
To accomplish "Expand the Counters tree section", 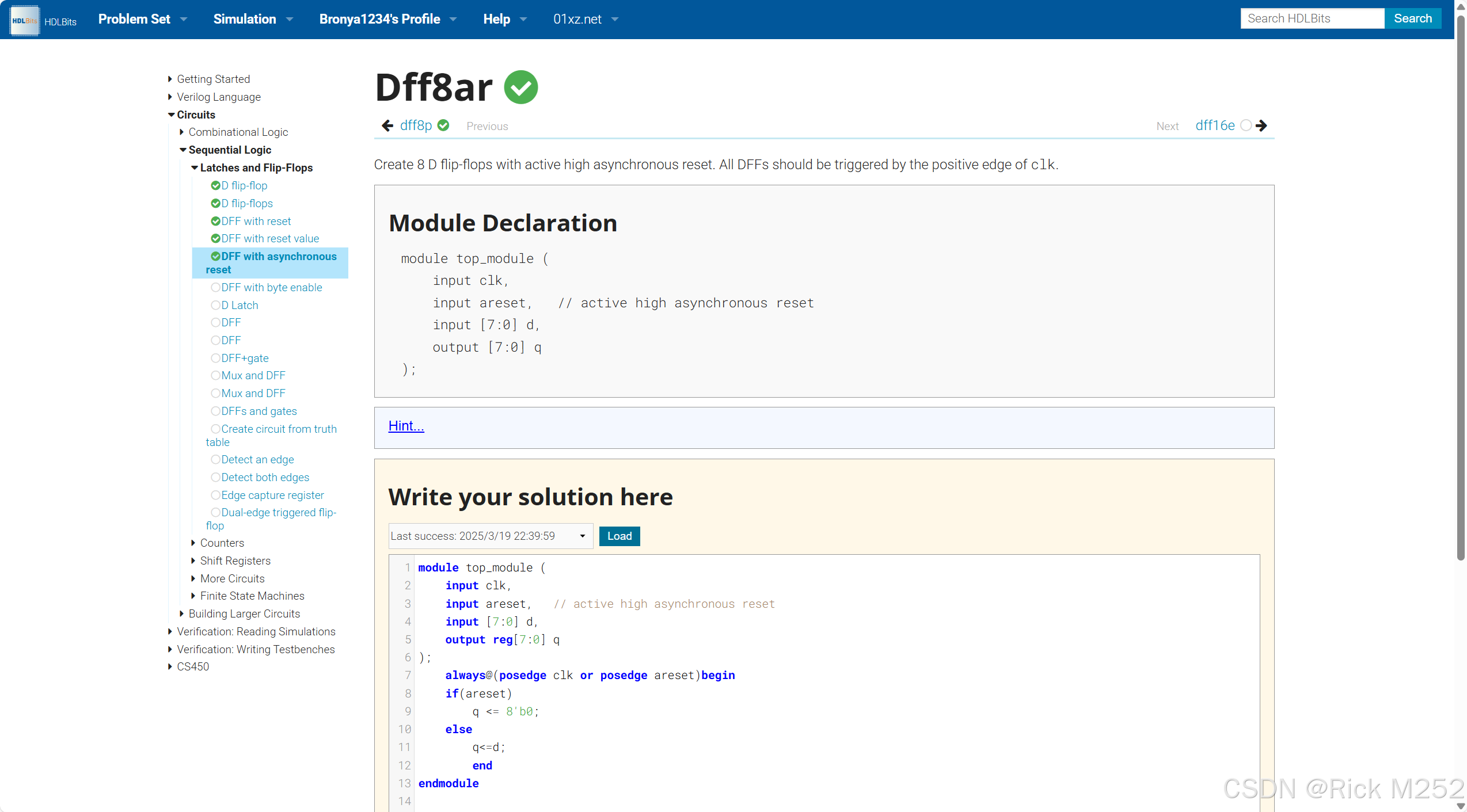I will coord(193,543).
